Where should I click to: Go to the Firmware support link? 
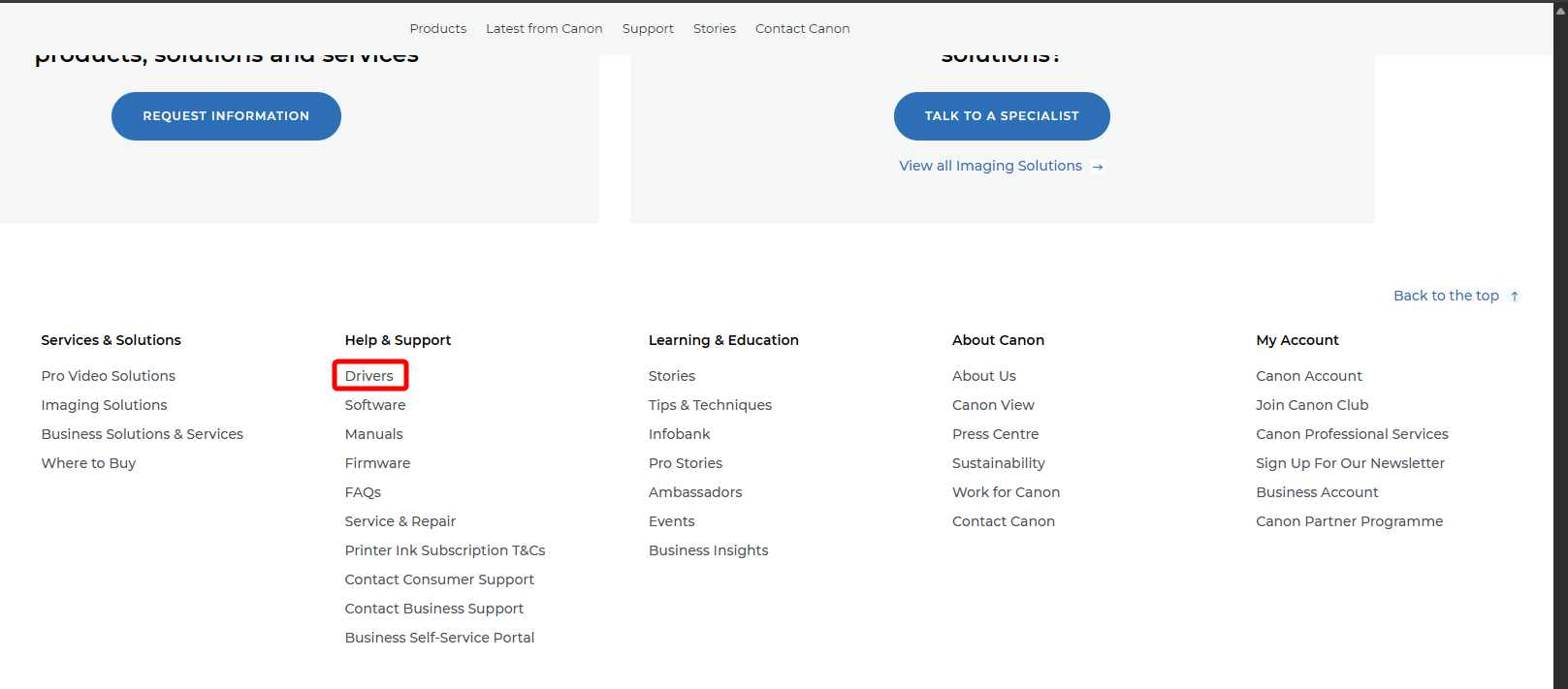point(377,463)
